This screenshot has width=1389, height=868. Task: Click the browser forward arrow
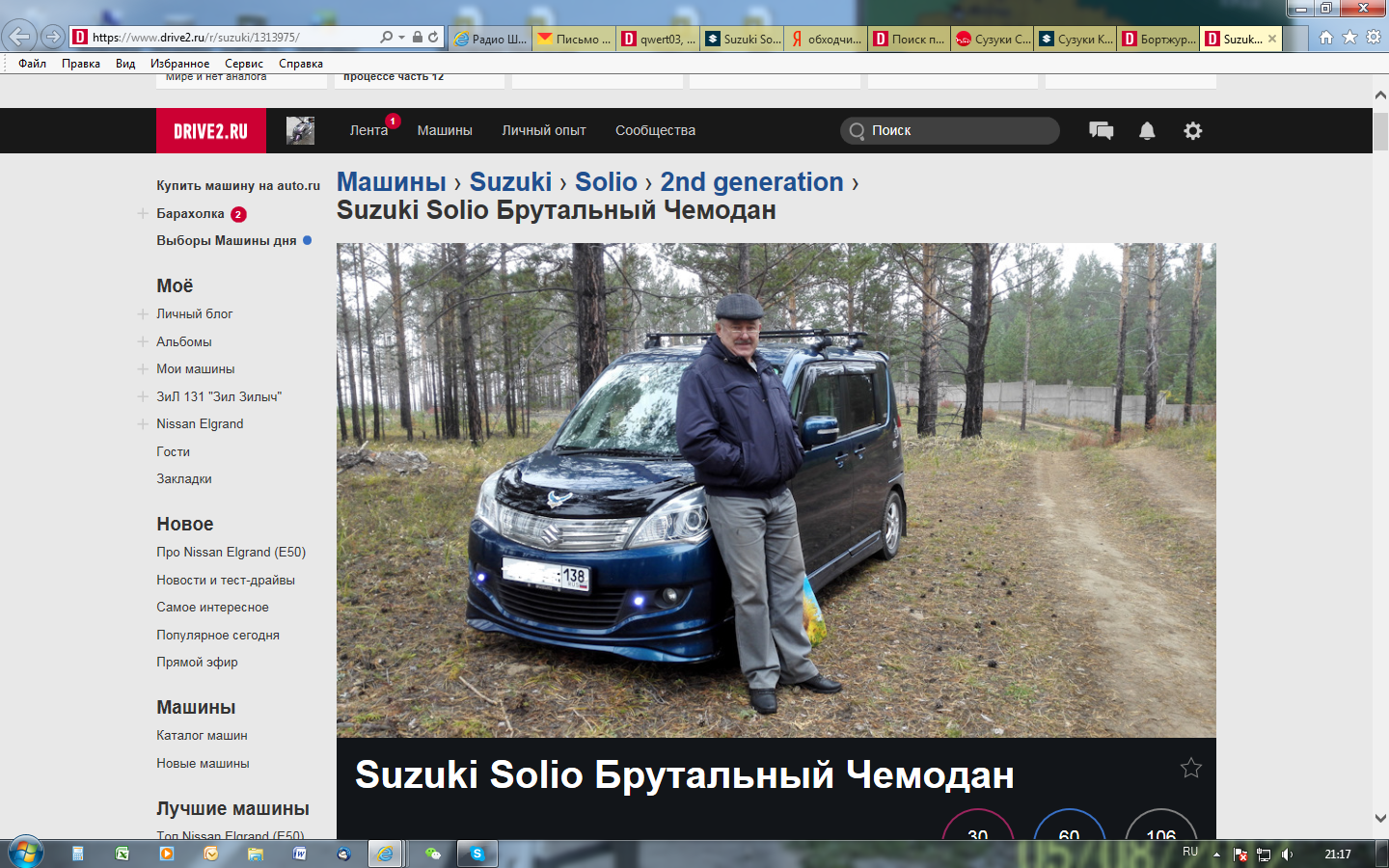point(53,37)
